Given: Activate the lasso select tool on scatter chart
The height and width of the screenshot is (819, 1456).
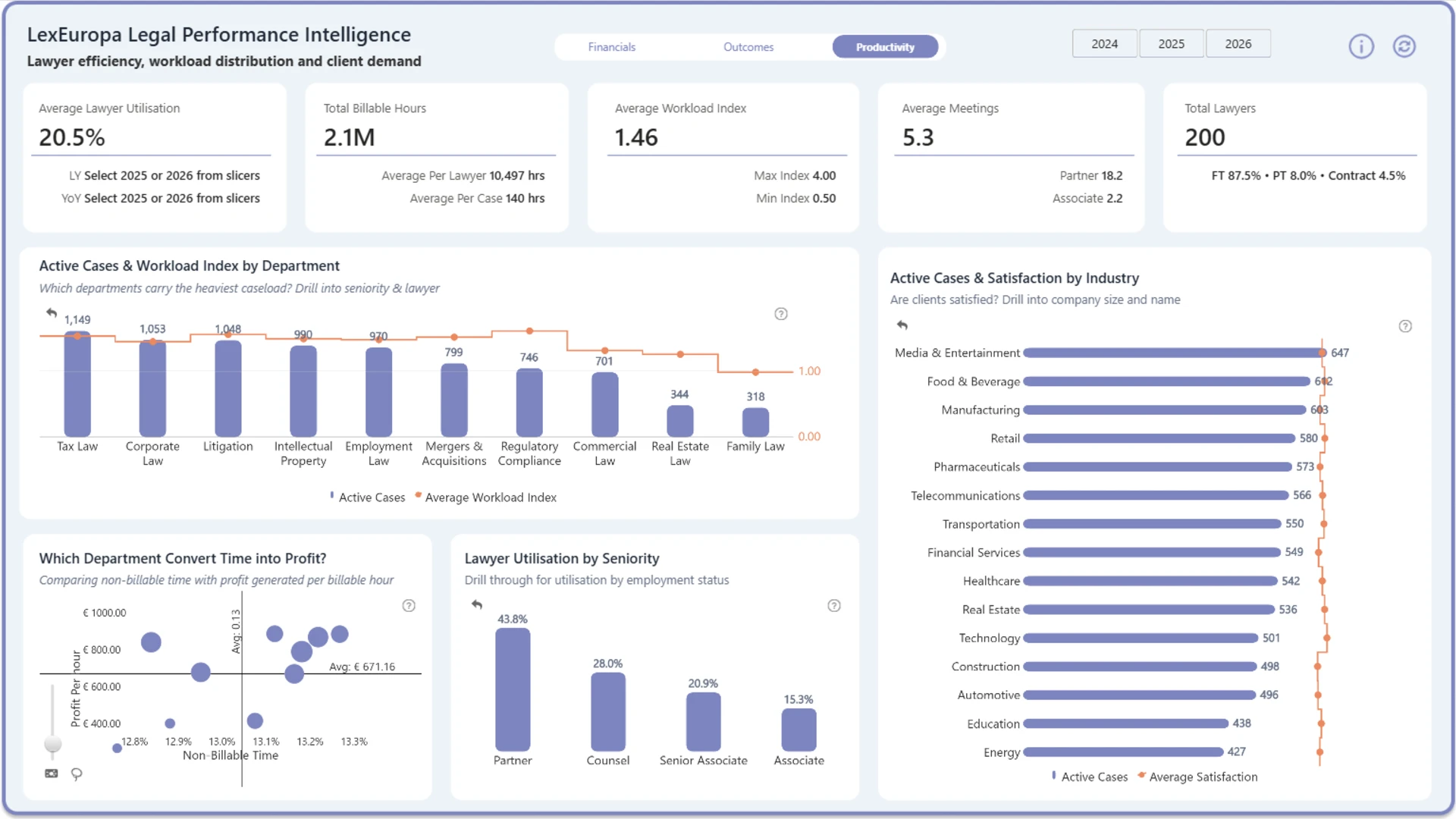Looking at the screenshot, I should pos(77,774).
